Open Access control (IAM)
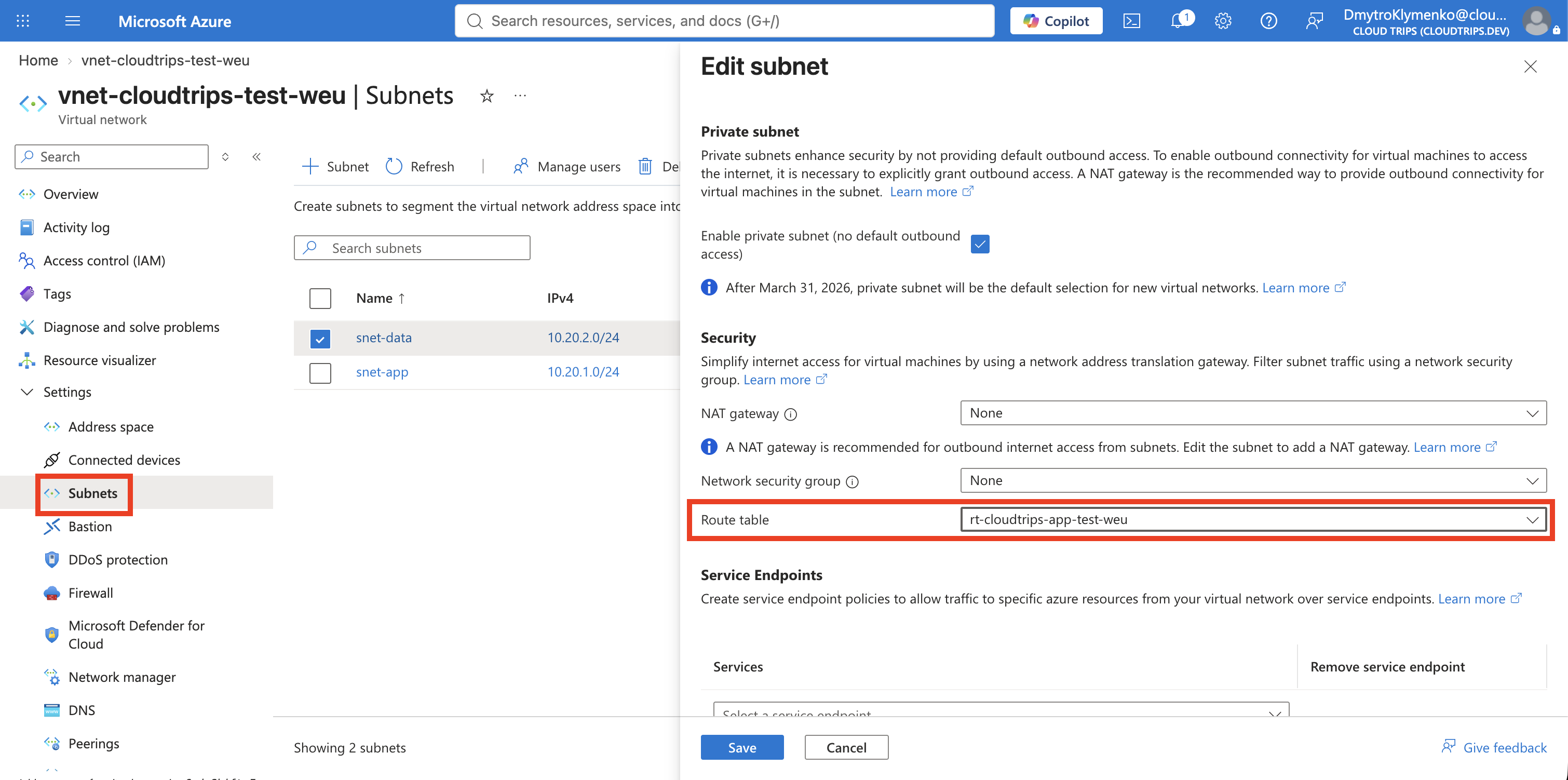This screenshot has height=780, width=1568. click(104, 261)
